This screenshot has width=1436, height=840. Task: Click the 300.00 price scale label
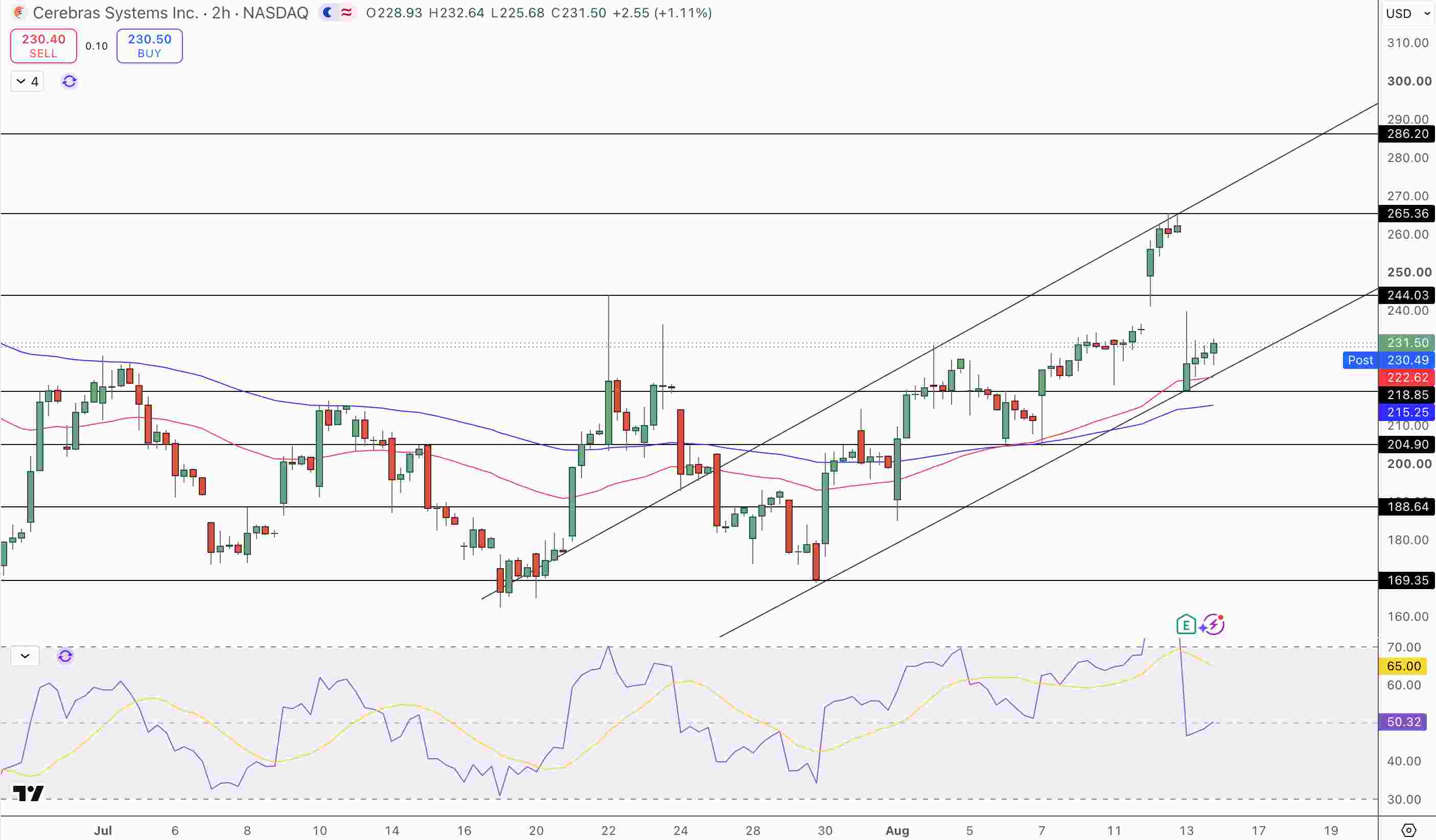point(1409,81)
